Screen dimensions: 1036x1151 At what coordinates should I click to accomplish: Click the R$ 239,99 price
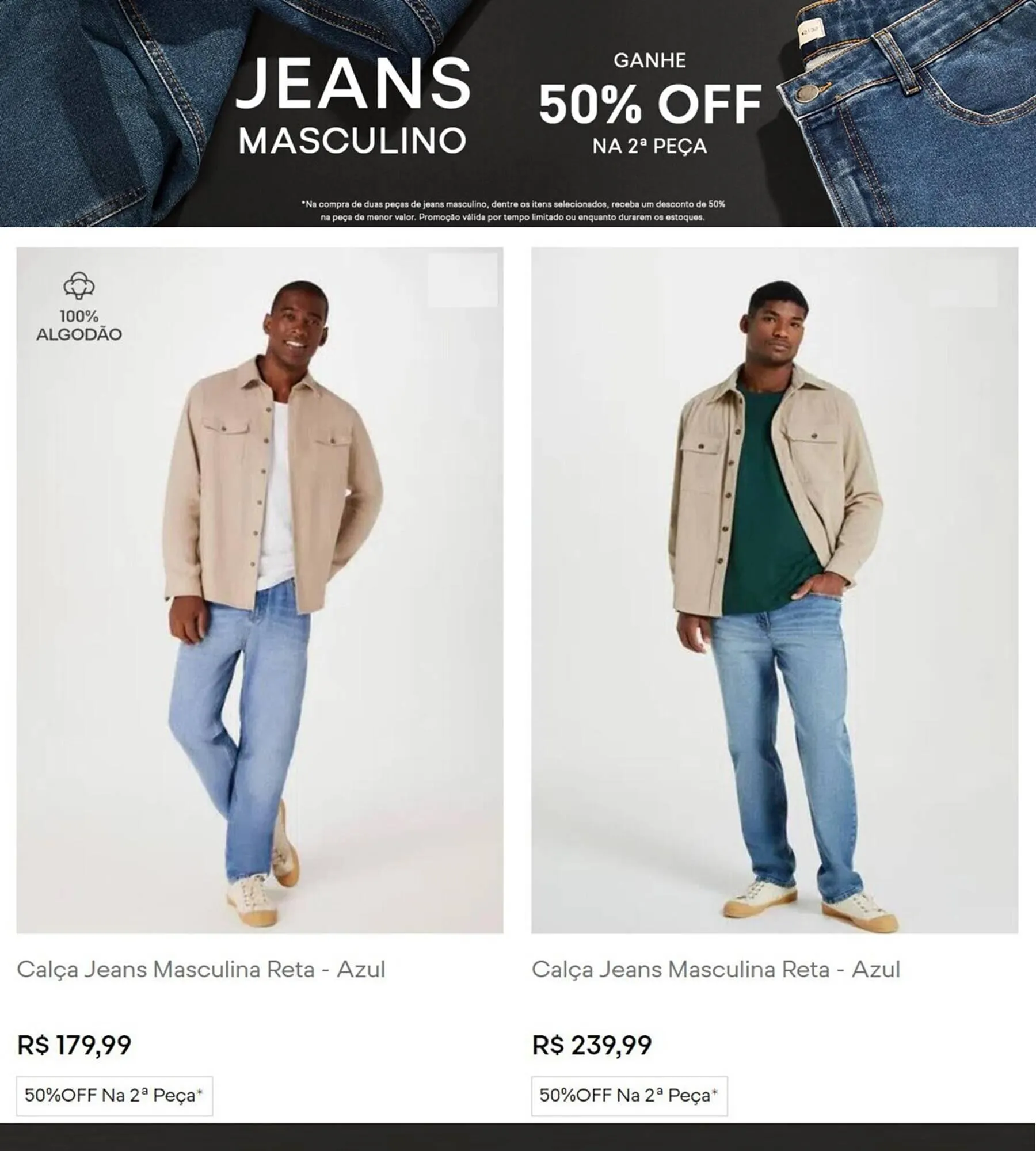click(592, 1045)
